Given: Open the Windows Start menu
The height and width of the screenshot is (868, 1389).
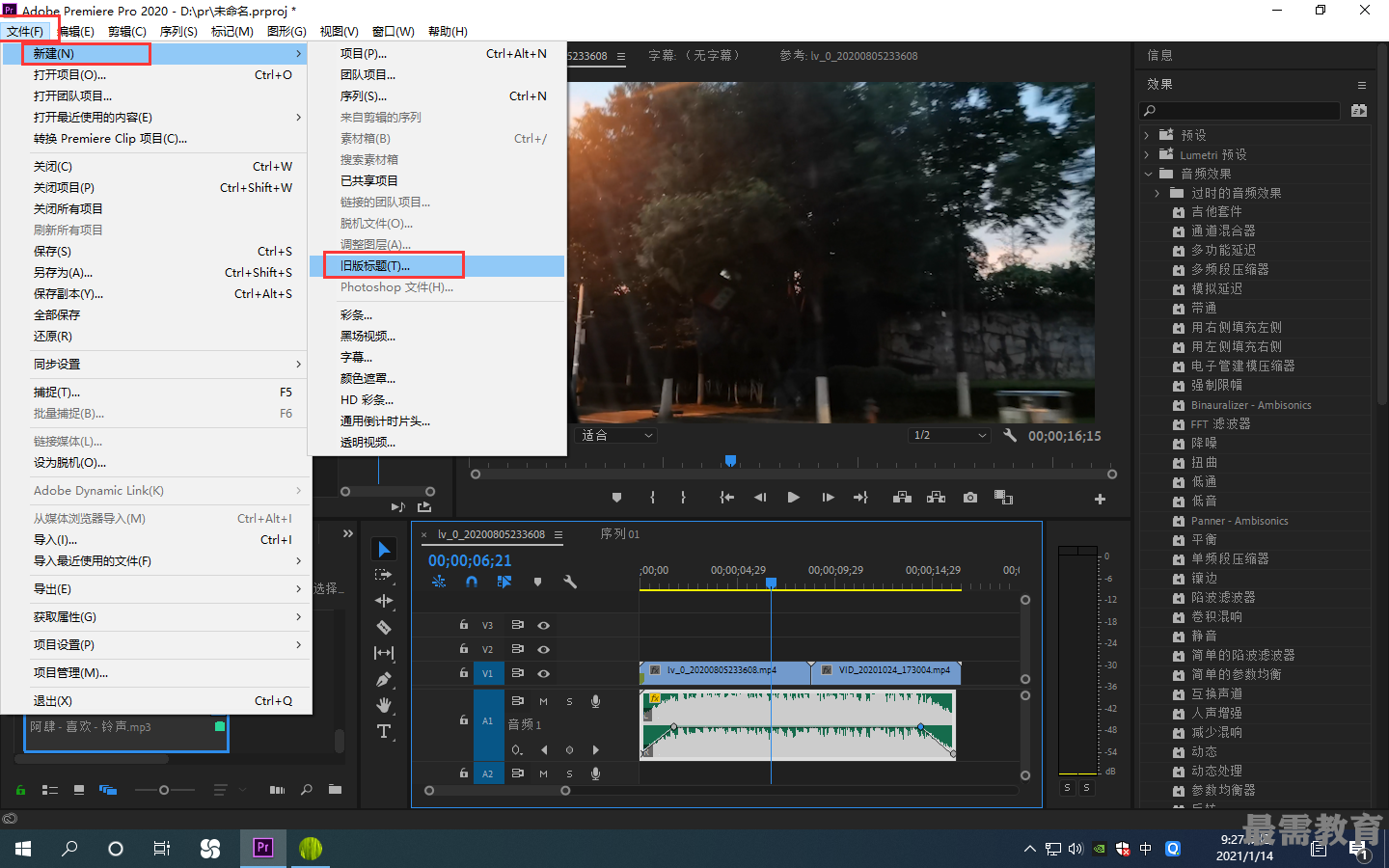Looking at the screenshot, I should tap(23, 849).
